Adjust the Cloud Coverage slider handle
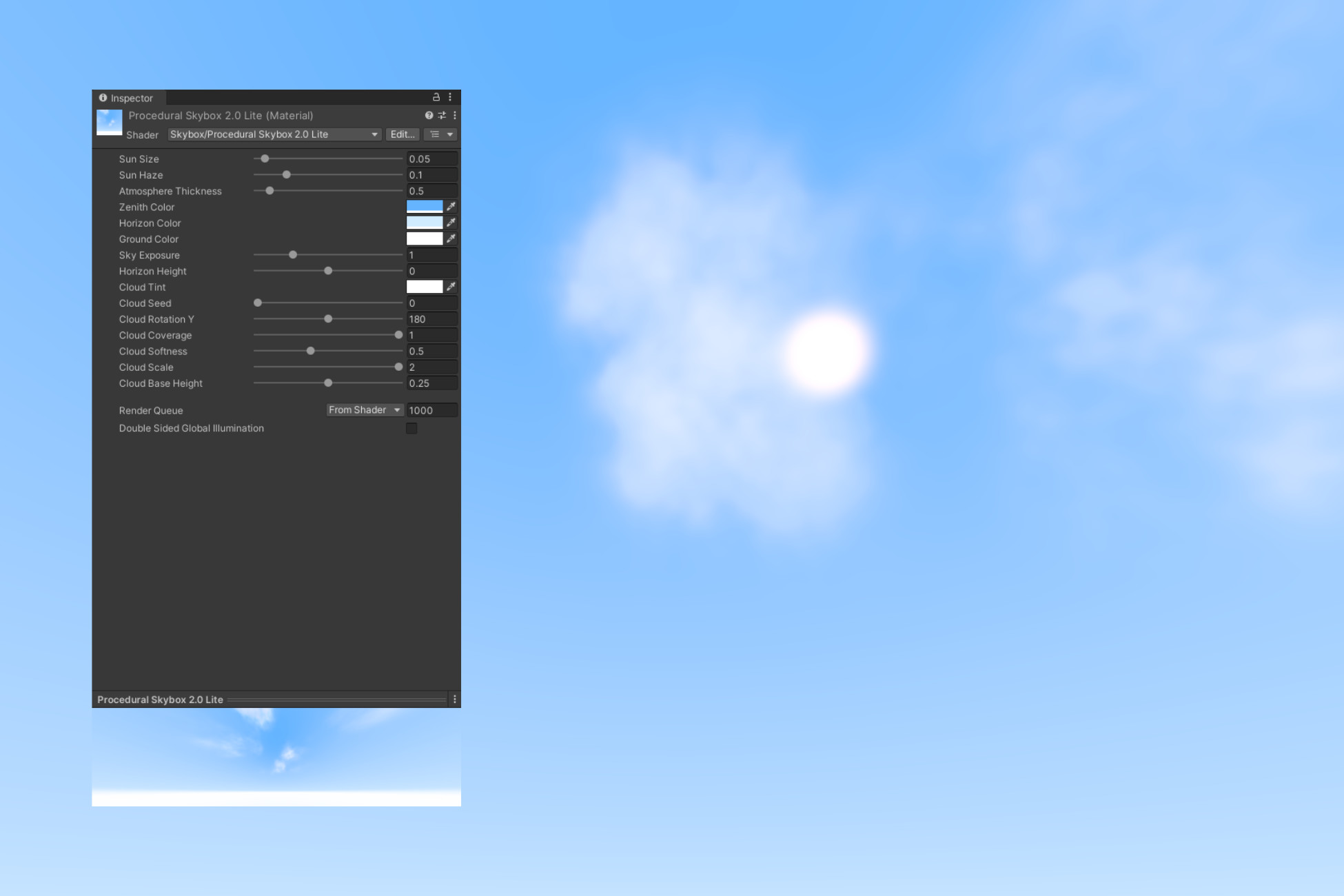Screen dimensions: 1344x896 pyautogui.click(x=398, y=334)
